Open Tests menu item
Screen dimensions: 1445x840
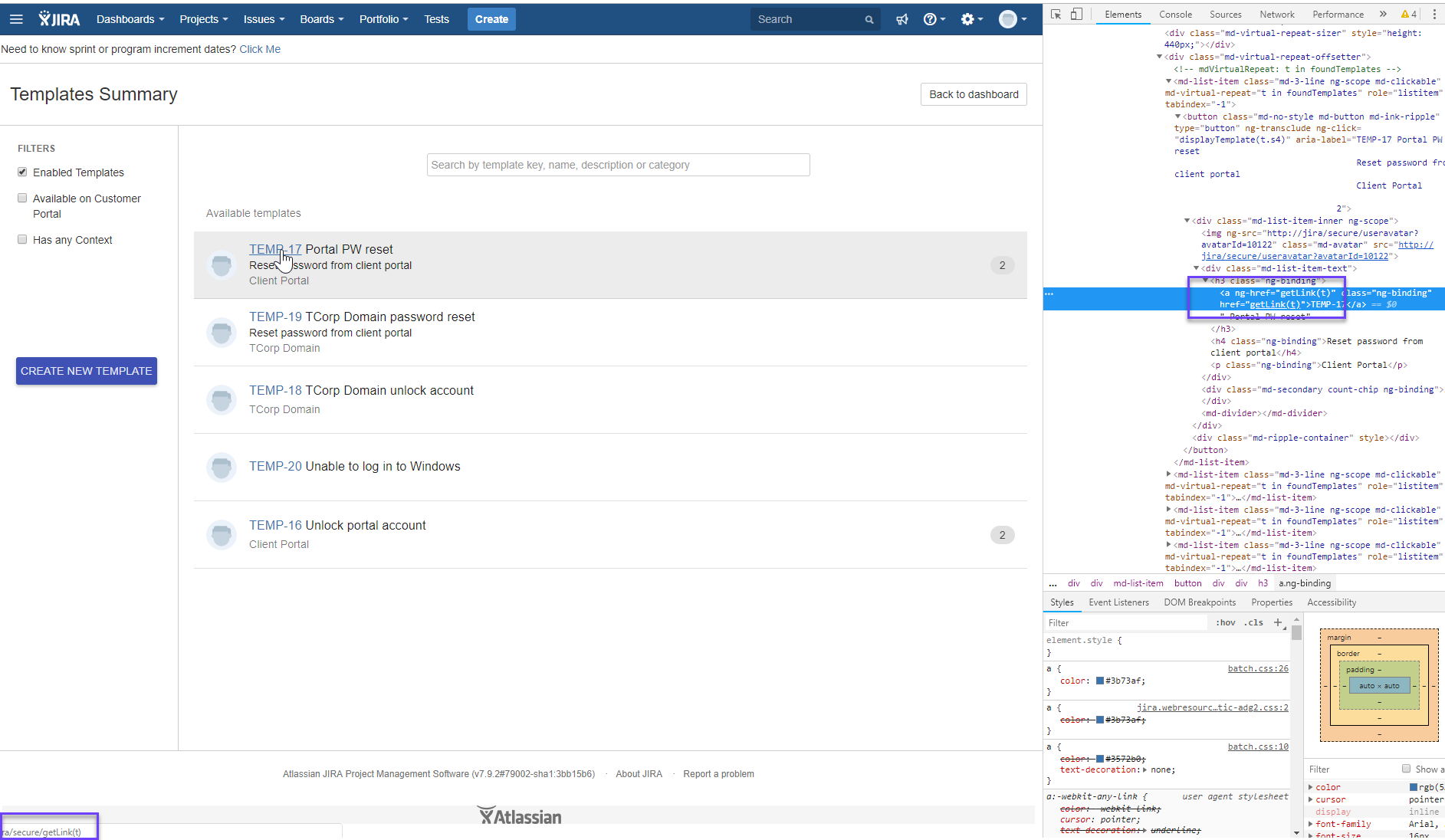click(x=436, y=19)
